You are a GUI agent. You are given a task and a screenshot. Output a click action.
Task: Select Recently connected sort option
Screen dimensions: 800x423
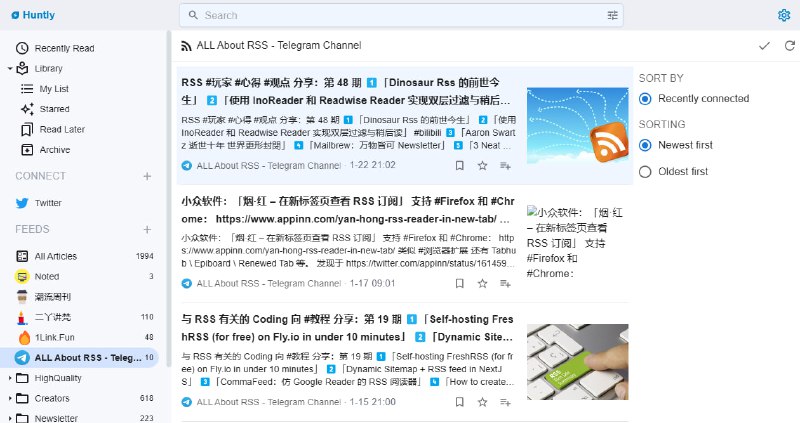click(645, 98)
